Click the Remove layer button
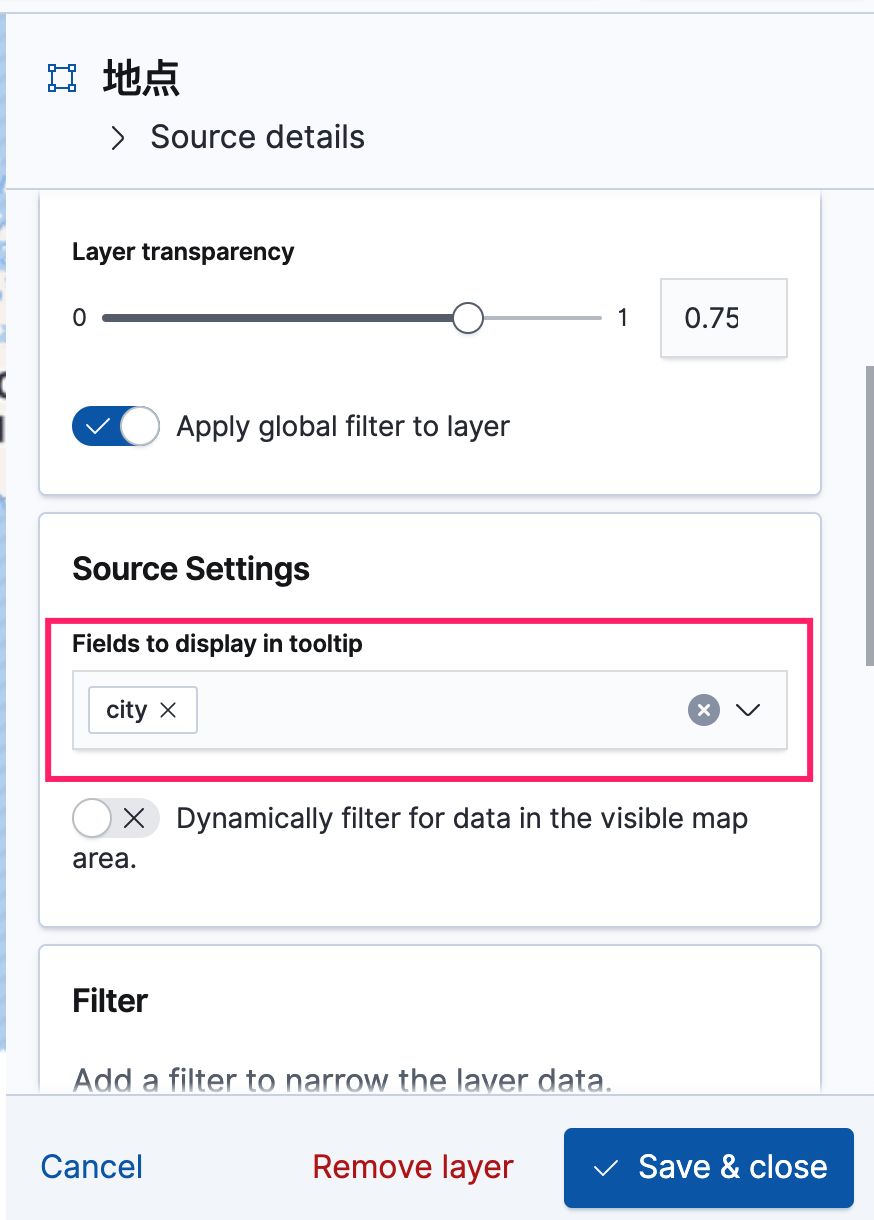This screenshot has height=1220, width=874. [413, 1167]
